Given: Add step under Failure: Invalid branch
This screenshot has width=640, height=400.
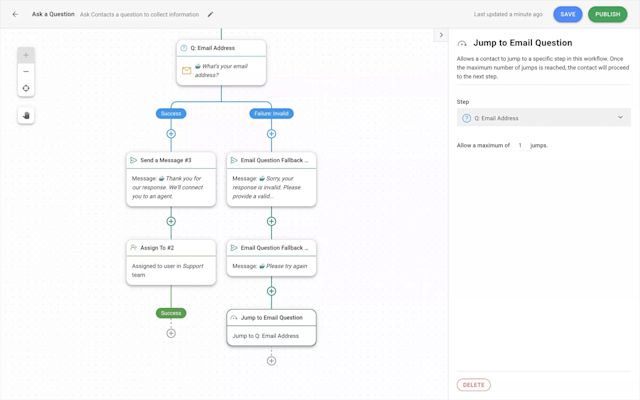Looking at the screenshot, I should point(271,133).
